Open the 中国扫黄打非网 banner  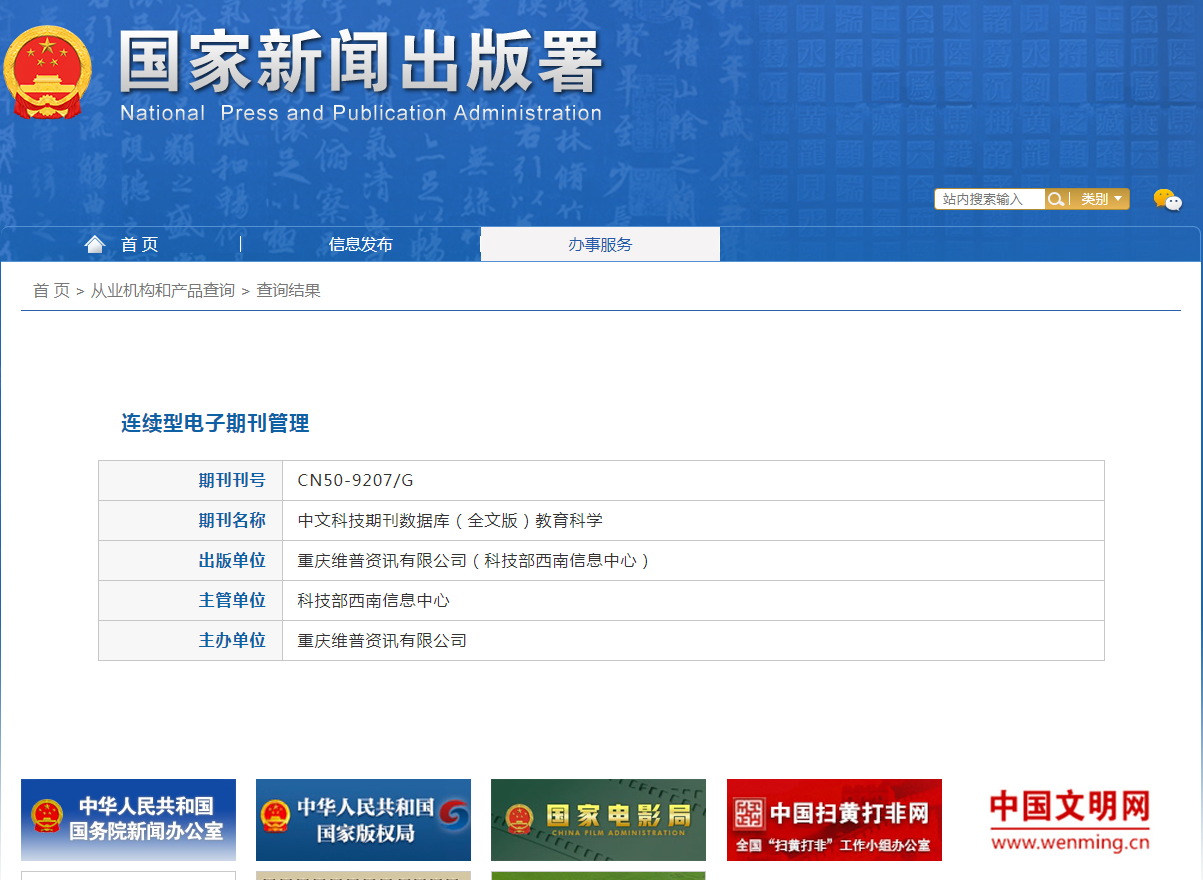pos(834,820)
